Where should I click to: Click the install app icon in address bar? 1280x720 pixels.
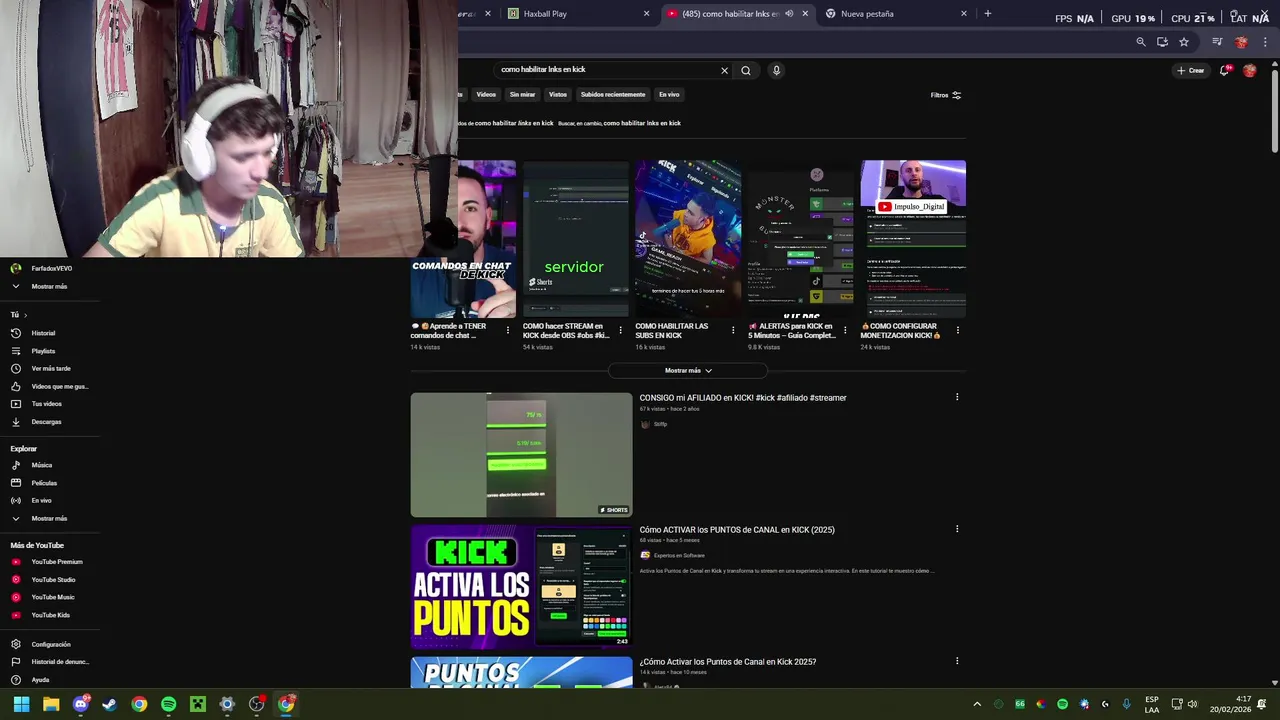click(1162, 42)
